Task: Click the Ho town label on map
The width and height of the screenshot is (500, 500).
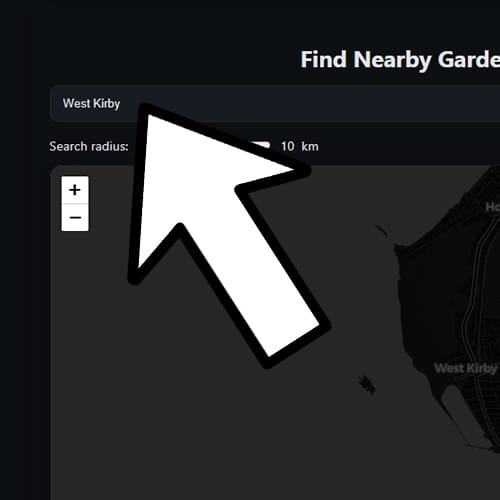Action: click(493, 207)
